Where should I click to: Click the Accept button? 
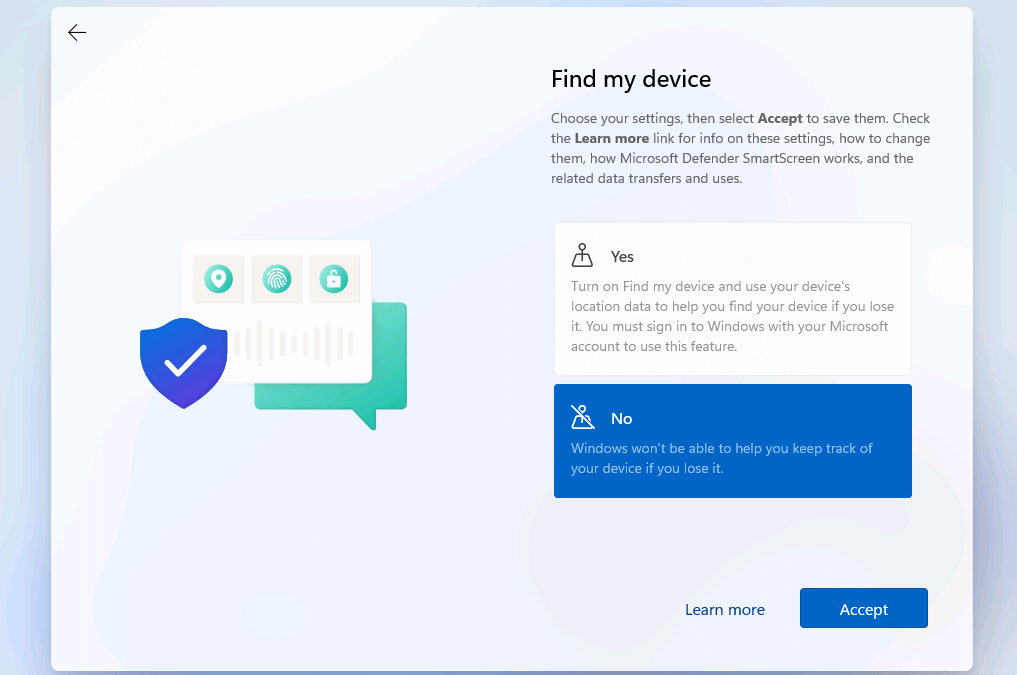tap(863, 608)
